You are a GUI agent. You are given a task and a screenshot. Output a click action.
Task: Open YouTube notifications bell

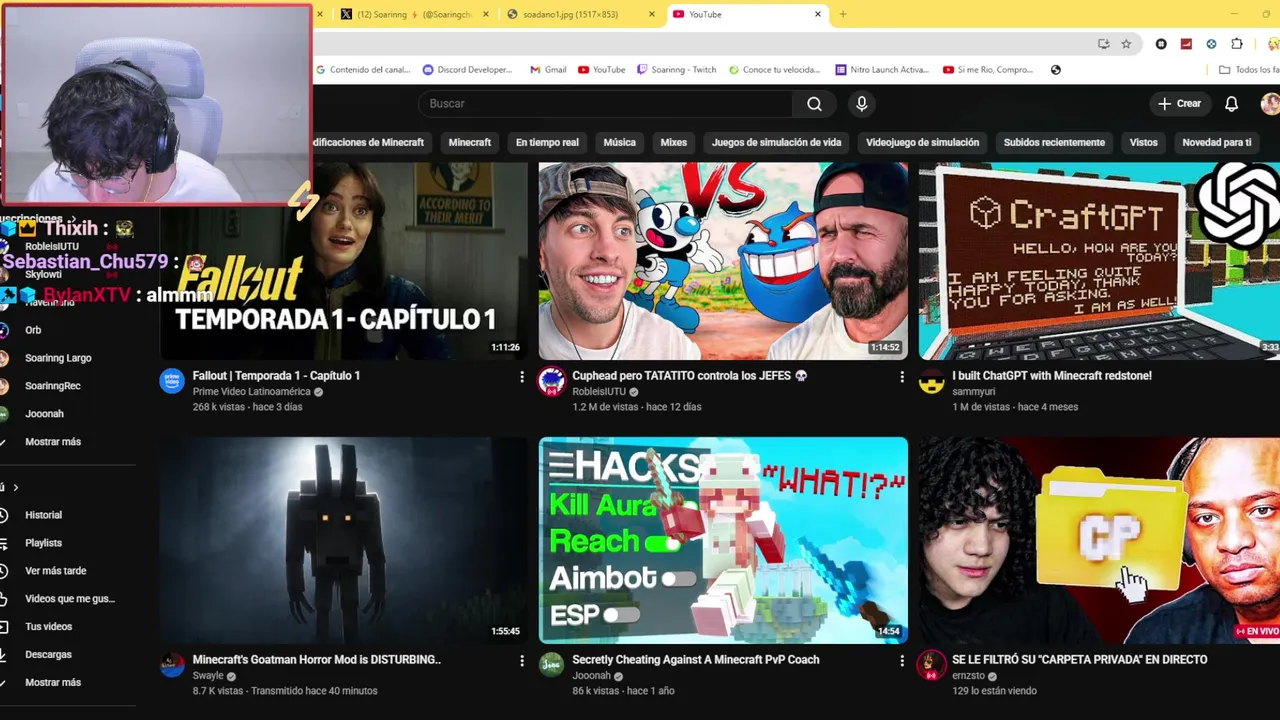pyautogui.click(x=1232, y=104)
